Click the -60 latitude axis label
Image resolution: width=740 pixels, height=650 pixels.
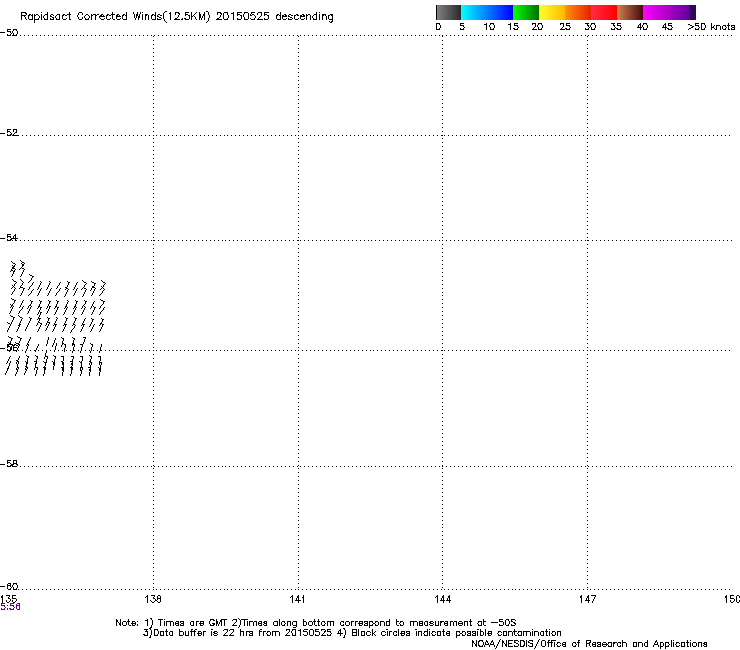tap(9, 587)
